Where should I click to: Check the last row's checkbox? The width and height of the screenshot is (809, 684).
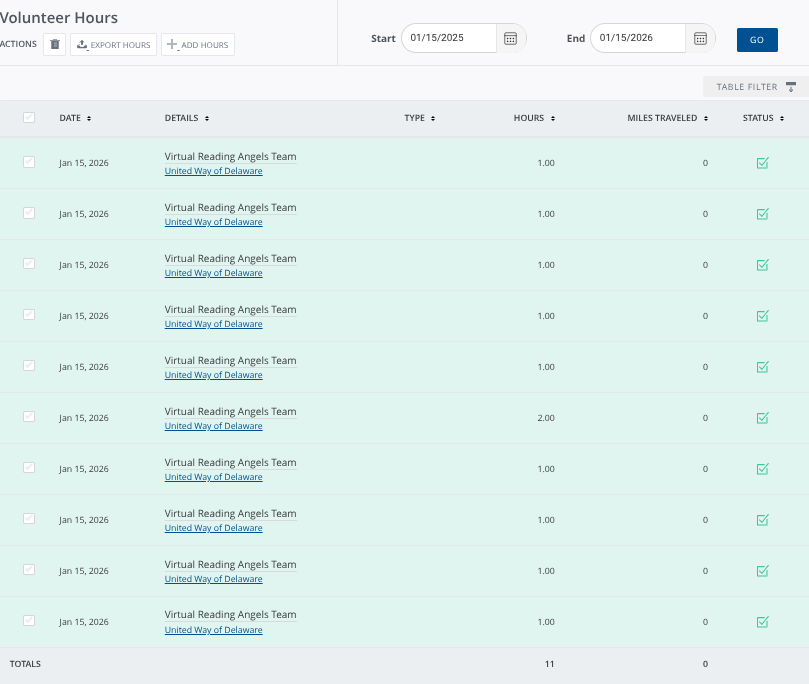(29, 621)
